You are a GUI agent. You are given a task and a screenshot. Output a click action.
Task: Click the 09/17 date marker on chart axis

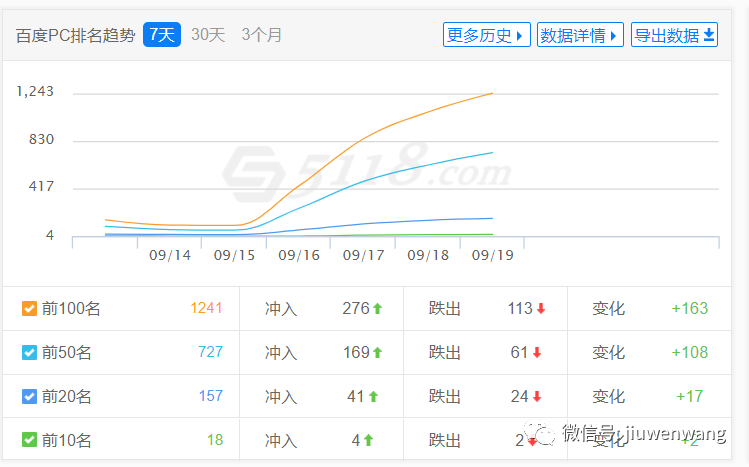pyautogui.click(x=363, y=255)
